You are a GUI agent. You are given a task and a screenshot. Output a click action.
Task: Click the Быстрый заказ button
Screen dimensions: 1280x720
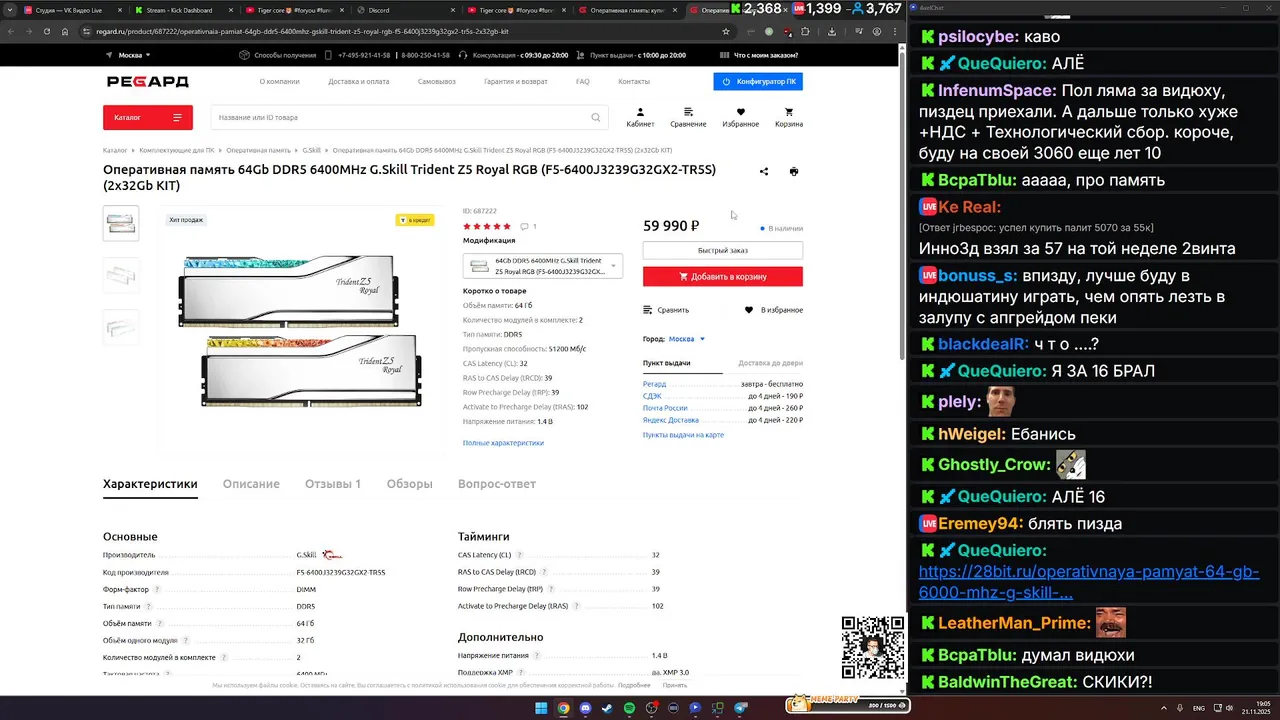coord(723,250)
